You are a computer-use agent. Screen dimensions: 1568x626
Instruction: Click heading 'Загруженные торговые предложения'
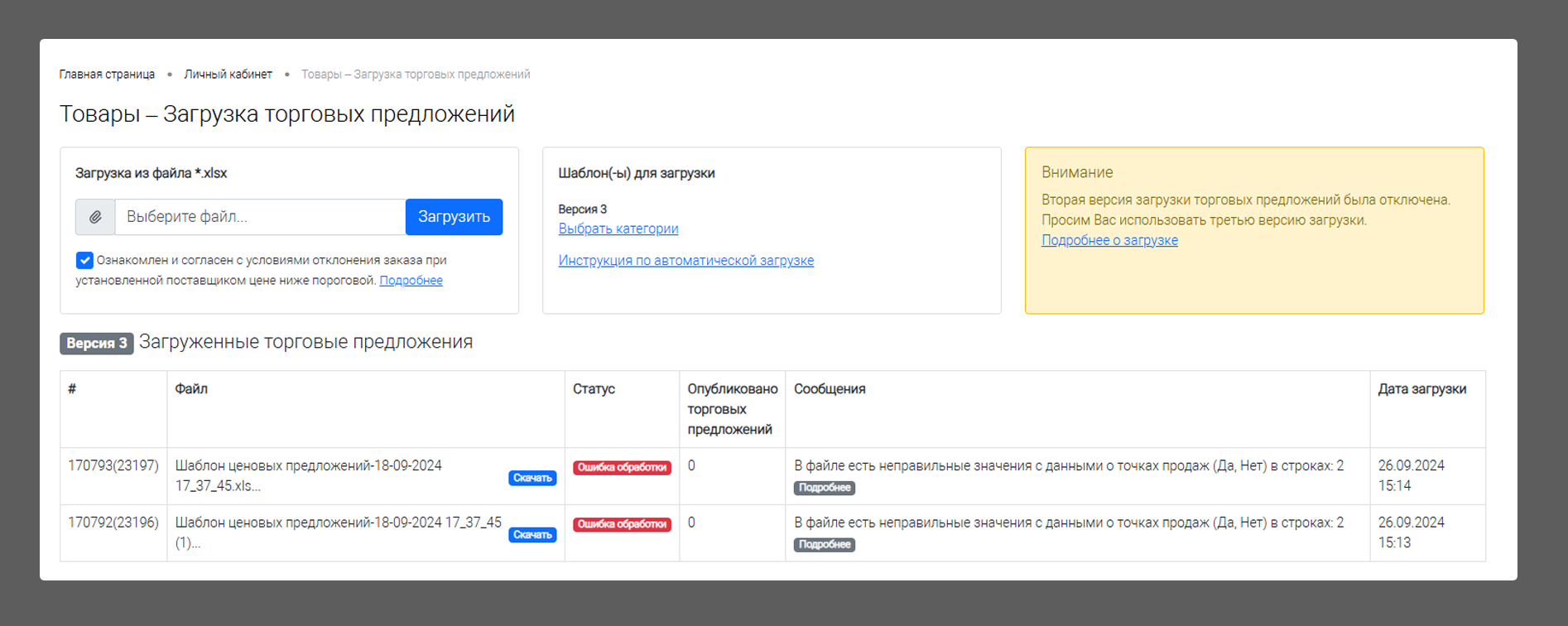point(305,342)
